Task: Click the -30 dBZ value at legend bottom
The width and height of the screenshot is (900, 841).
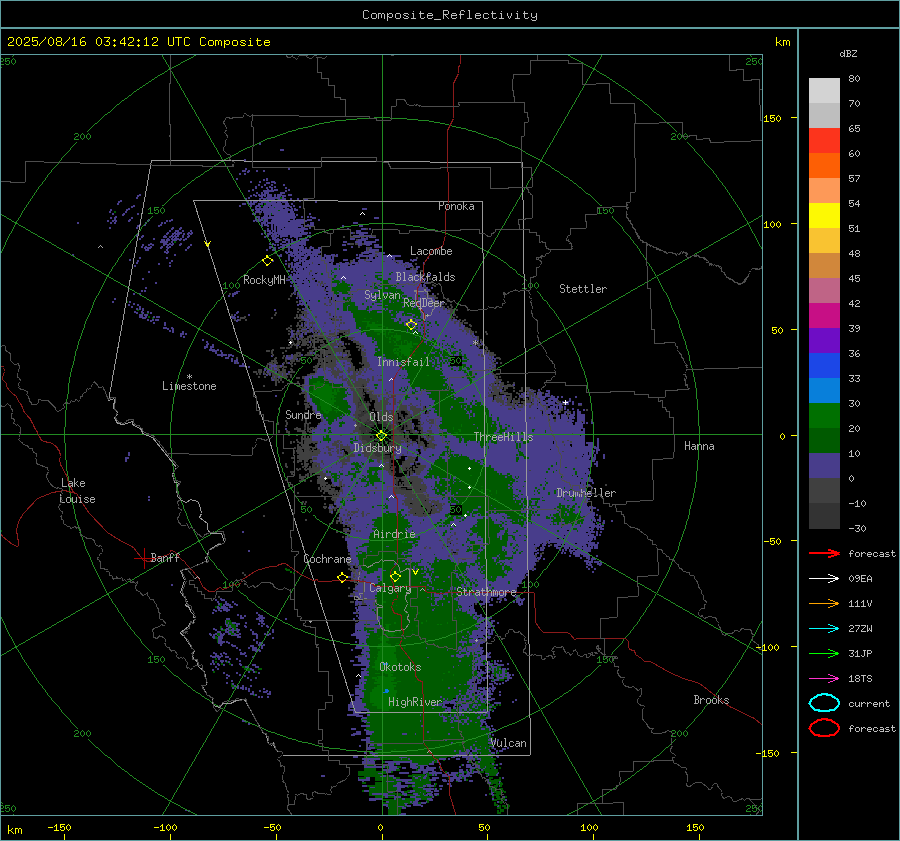Action: (858, 528)
